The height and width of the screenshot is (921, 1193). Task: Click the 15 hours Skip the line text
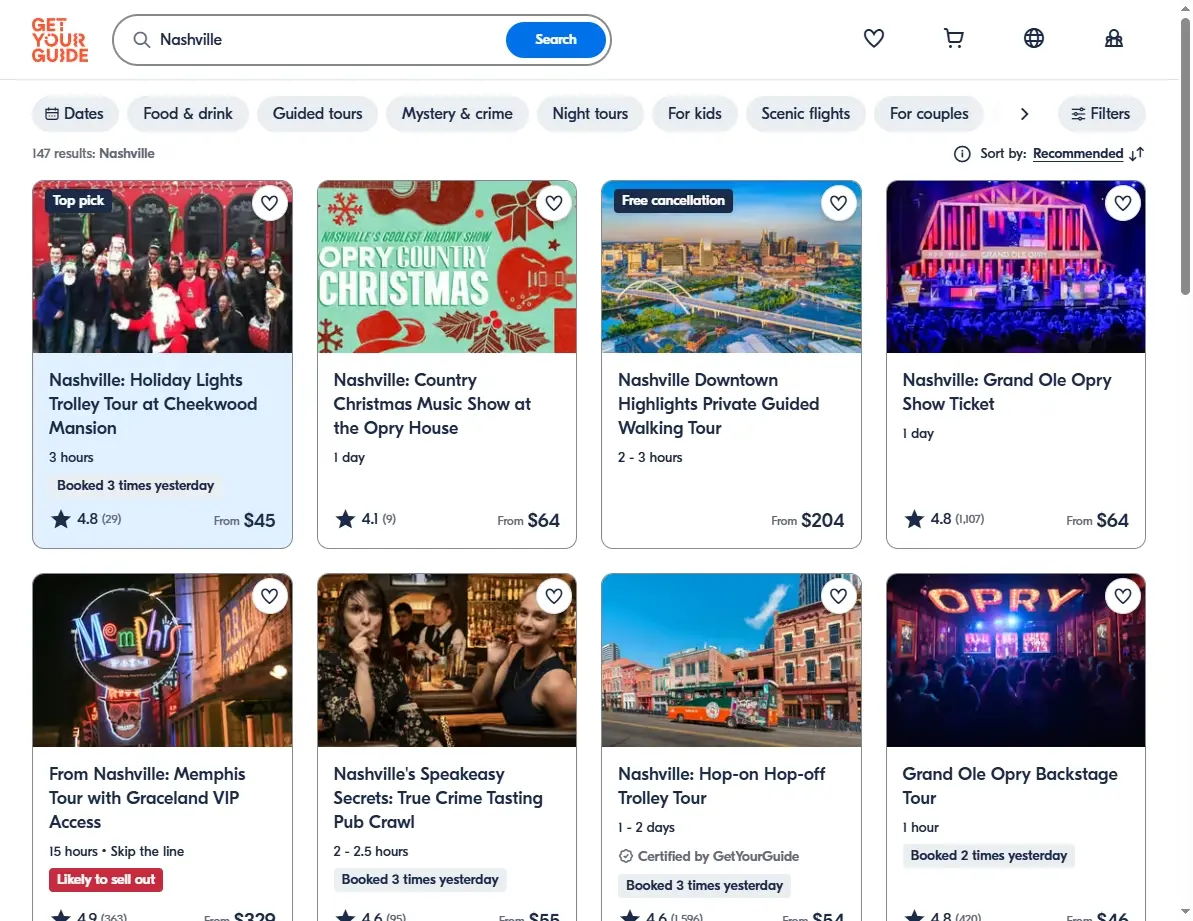(x=116, y=852)
